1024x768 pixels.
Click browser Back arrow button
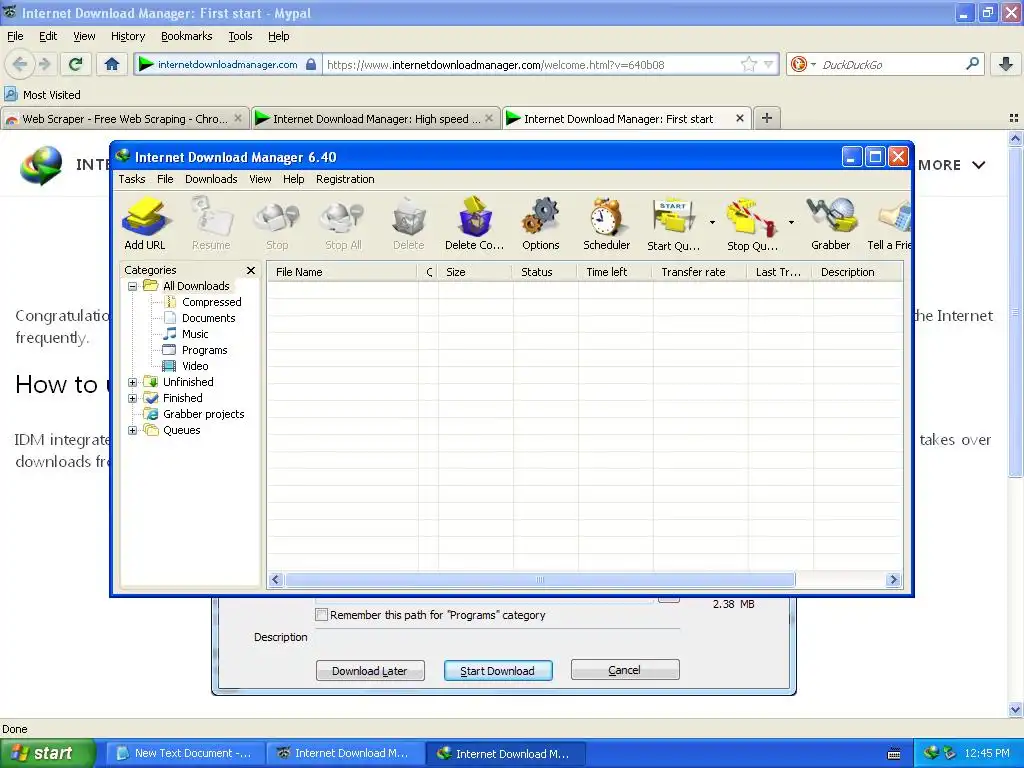click(20, 64)
